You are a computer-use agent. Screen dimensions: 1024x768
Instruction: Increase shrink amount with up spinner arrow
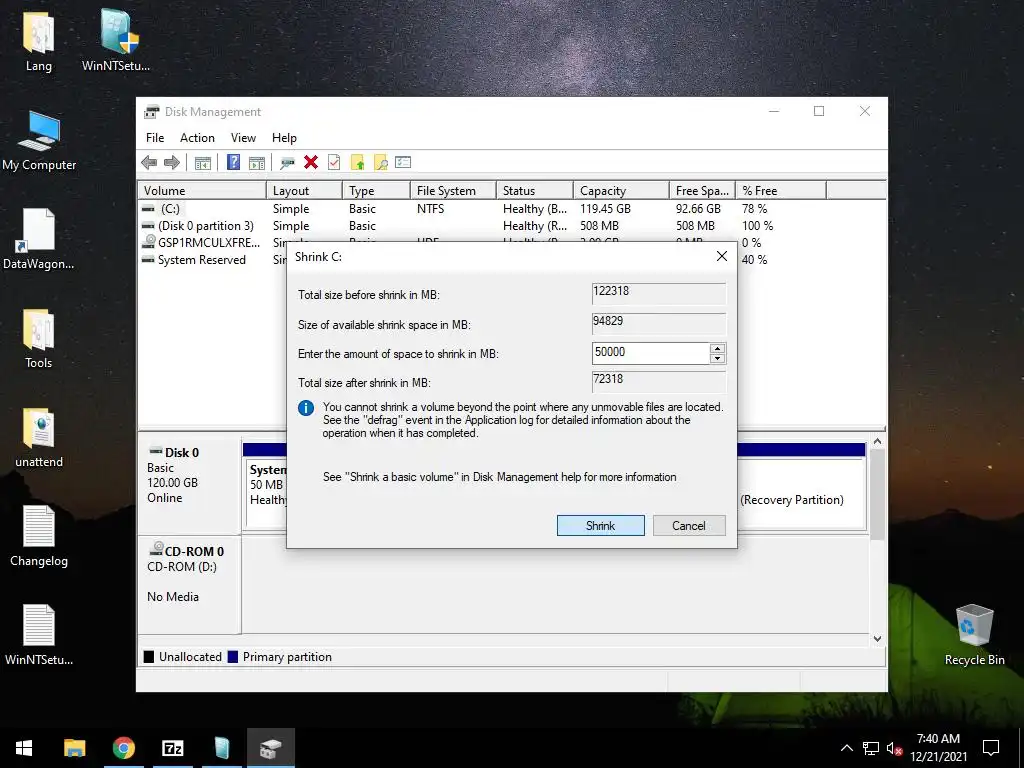click(717, 348)
